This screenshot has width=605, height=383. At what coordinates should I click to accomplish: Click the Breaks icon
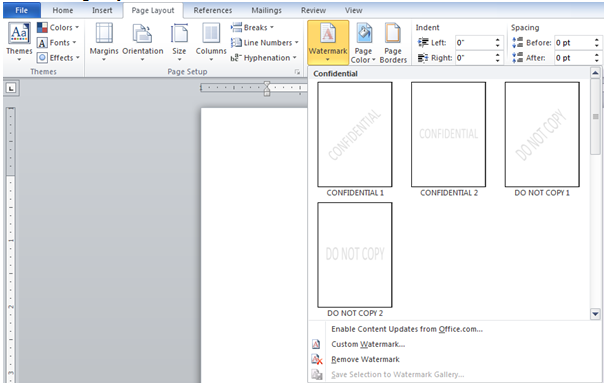click(x=236, y=27)
